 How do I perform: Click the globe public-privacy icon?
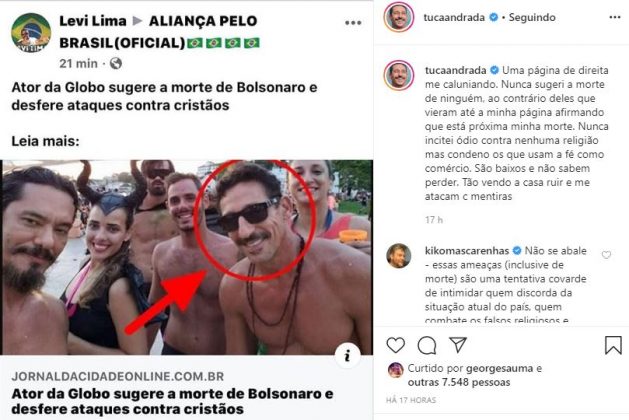[x=116, y=63]
